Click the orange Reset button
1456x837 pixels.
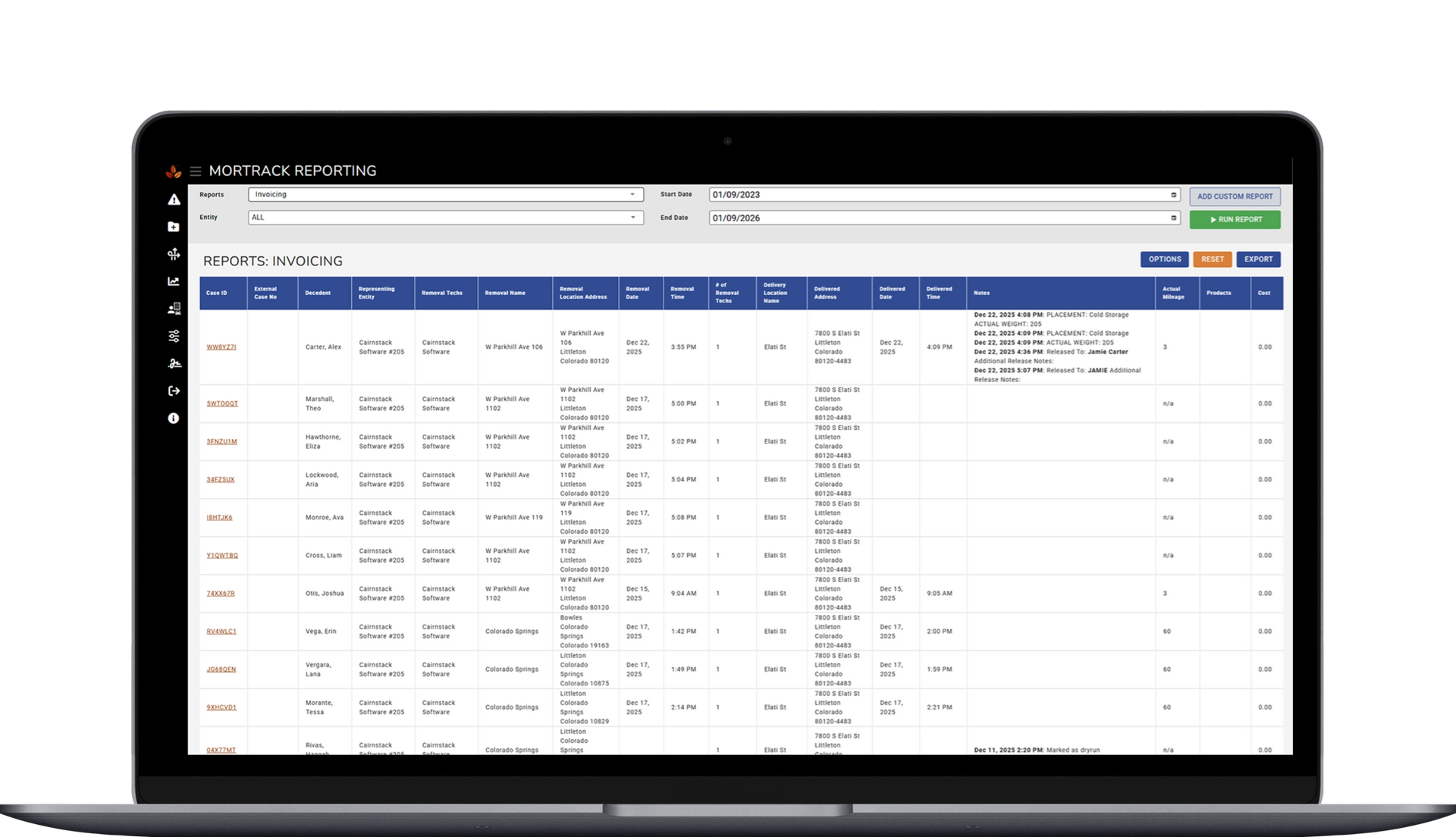[1212, 259]
